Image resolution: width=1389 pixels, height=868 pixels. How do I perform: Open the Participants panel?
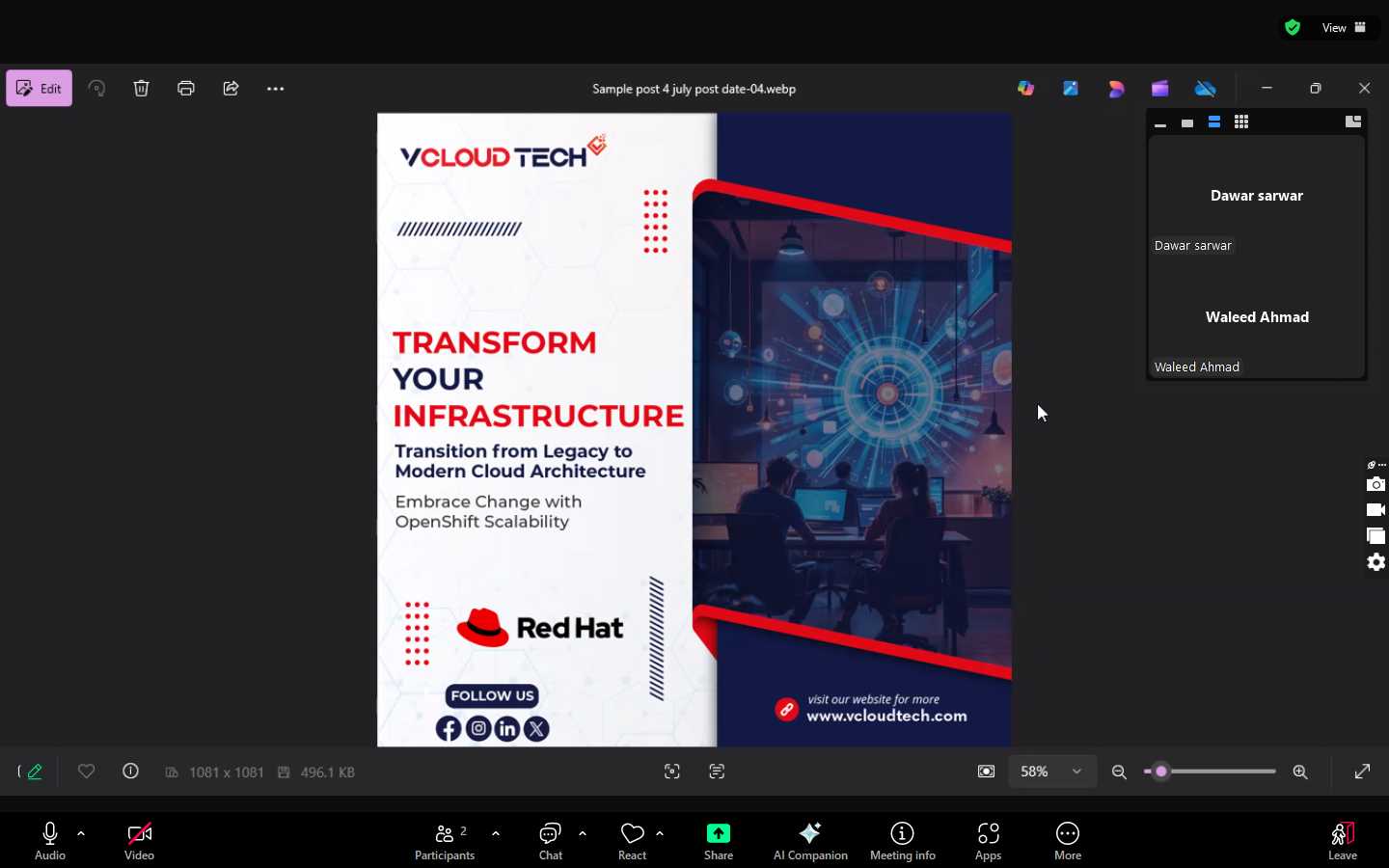[x=445, y=841]
